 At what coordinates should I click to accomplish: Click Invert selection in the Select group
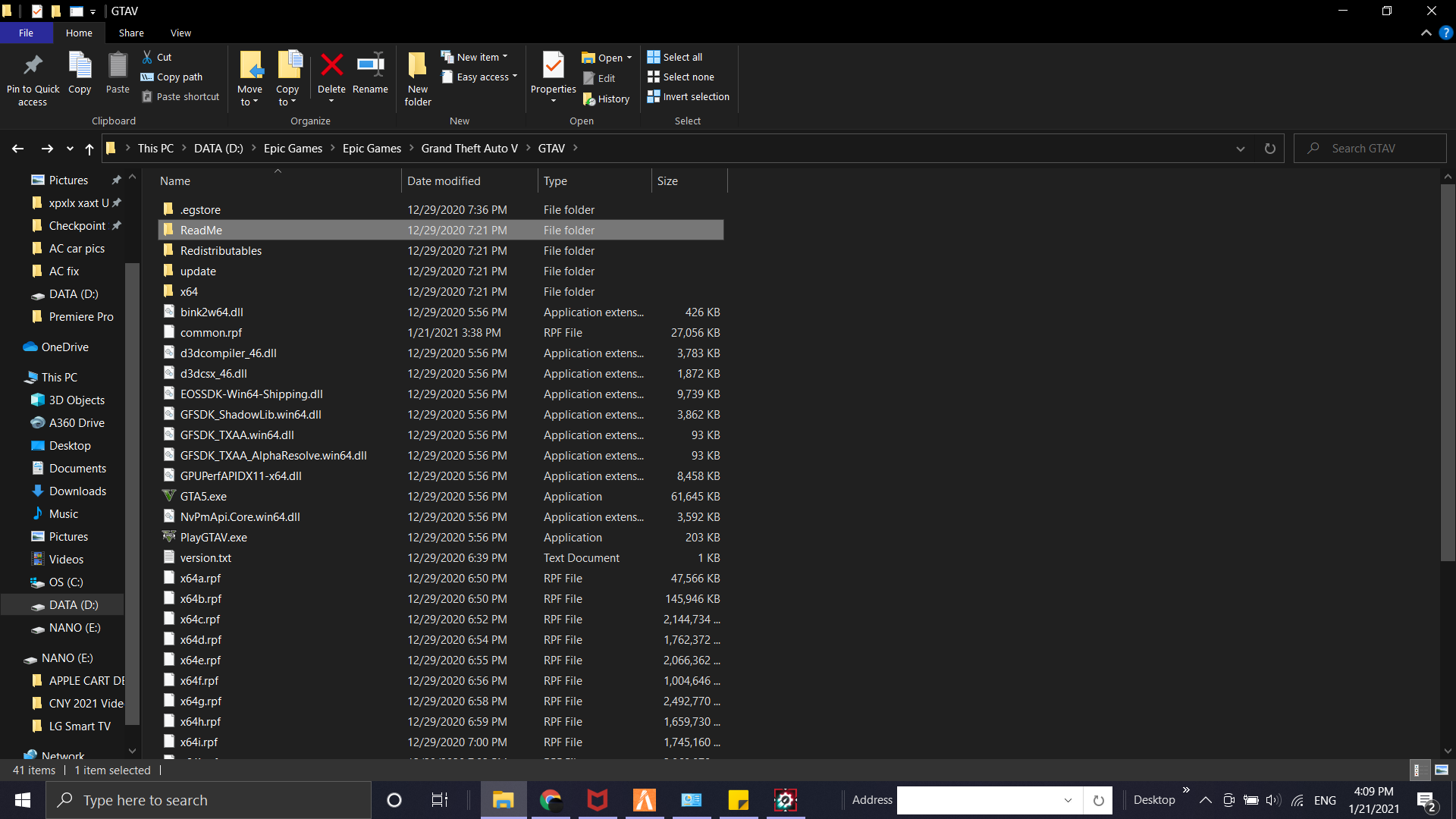coord(688,96)
